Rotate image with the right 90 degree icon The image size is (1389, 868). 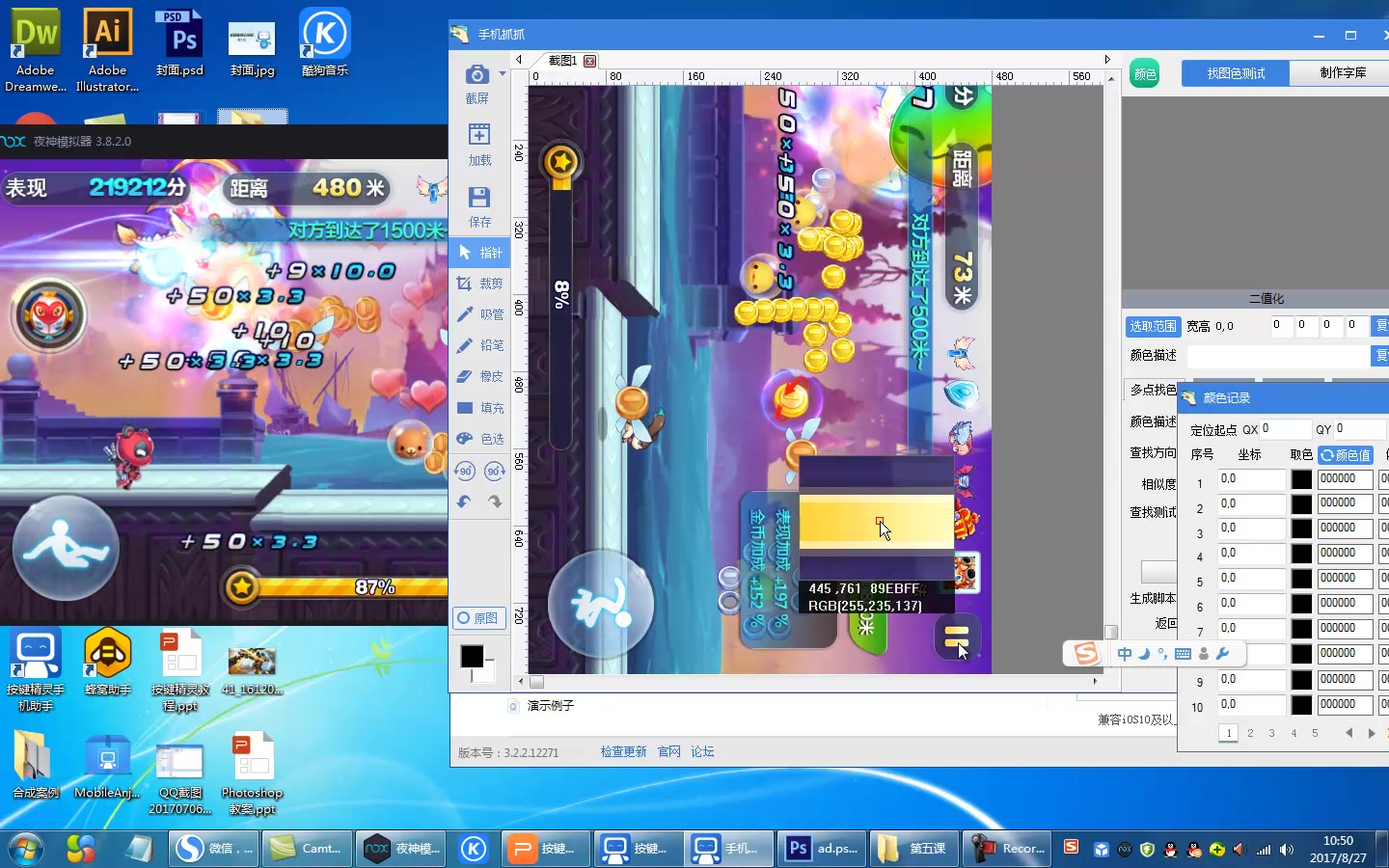(495, 472)
